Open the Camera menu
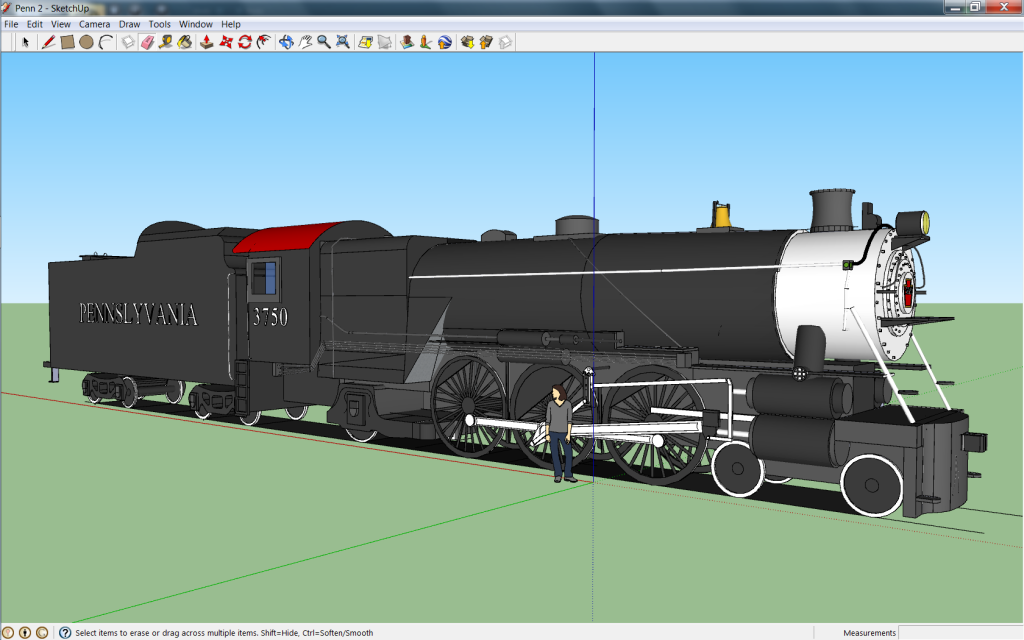 click(95, 24)
